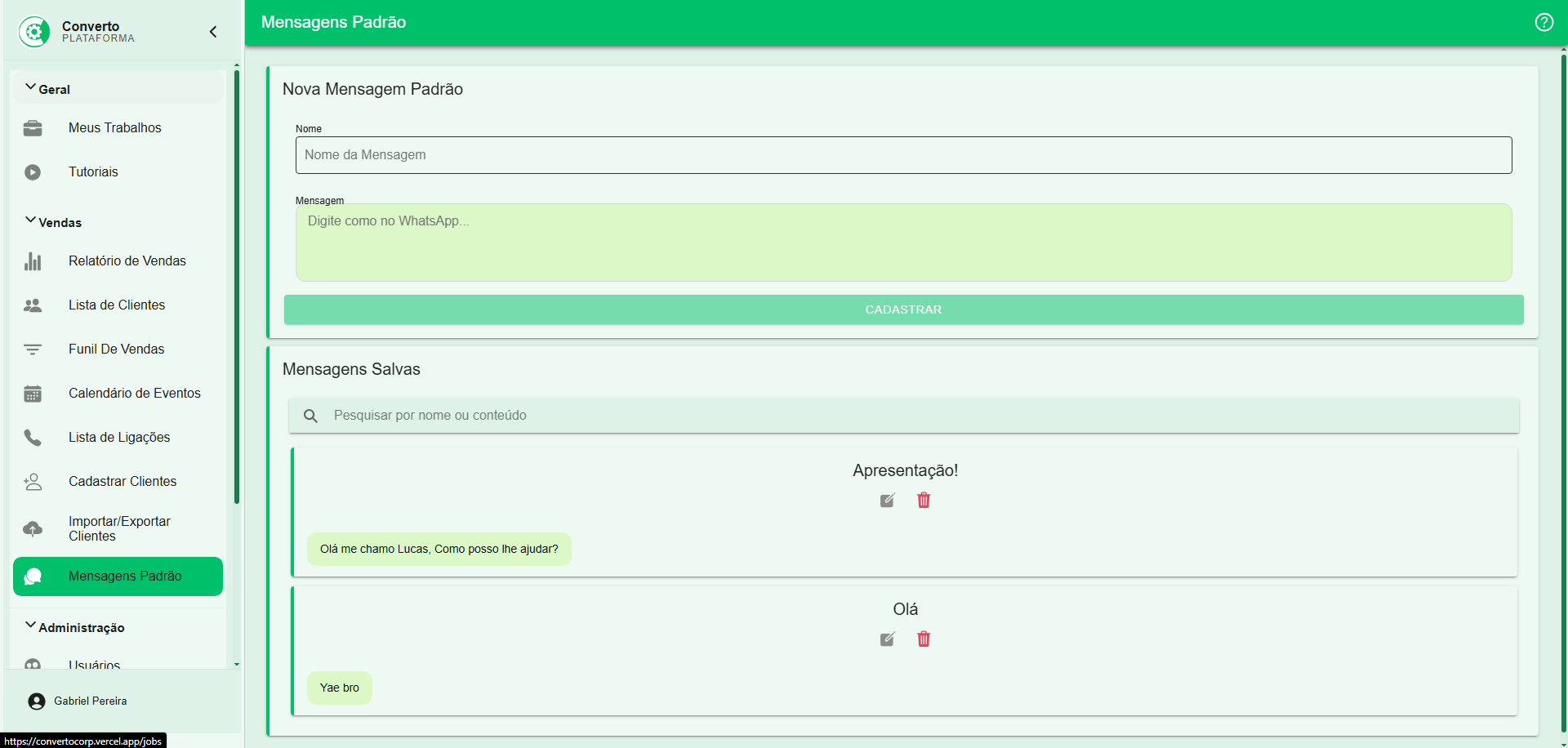Edit the Apresentação! saved message

[887, 501]
